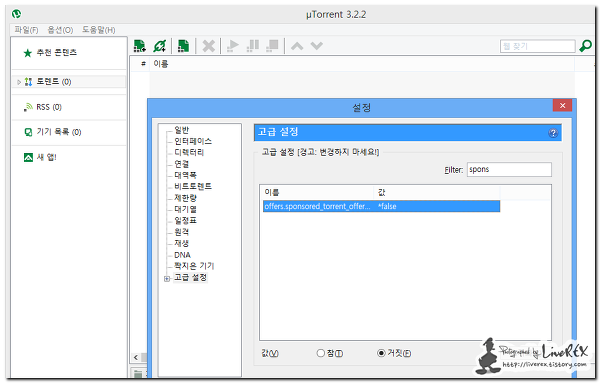Select 디렉터리 in settings tree
This screenshot has width=600, height=383.
point(189,152)
